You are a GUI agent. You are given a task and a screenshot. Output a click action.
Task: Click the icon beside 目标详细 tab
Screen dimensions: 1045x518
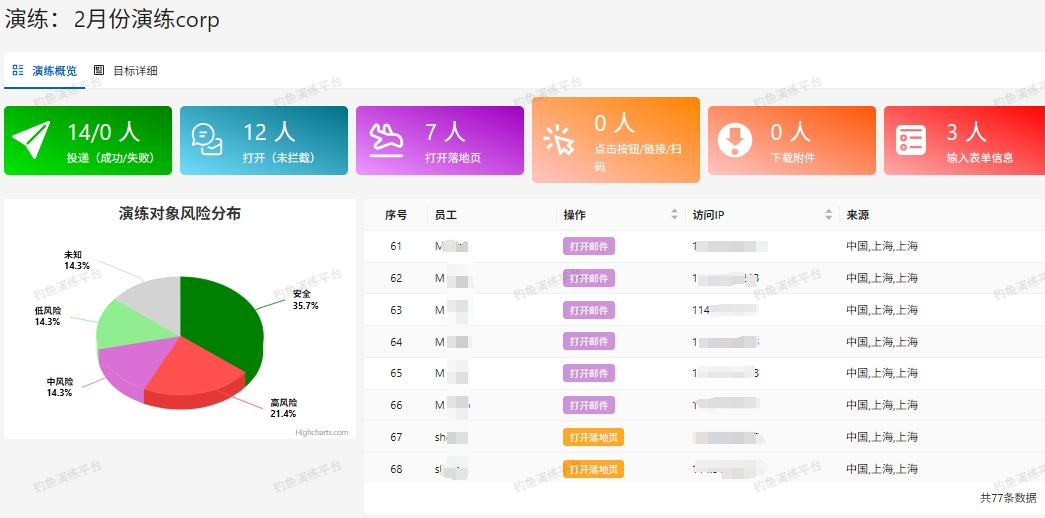tap(99, 71)
